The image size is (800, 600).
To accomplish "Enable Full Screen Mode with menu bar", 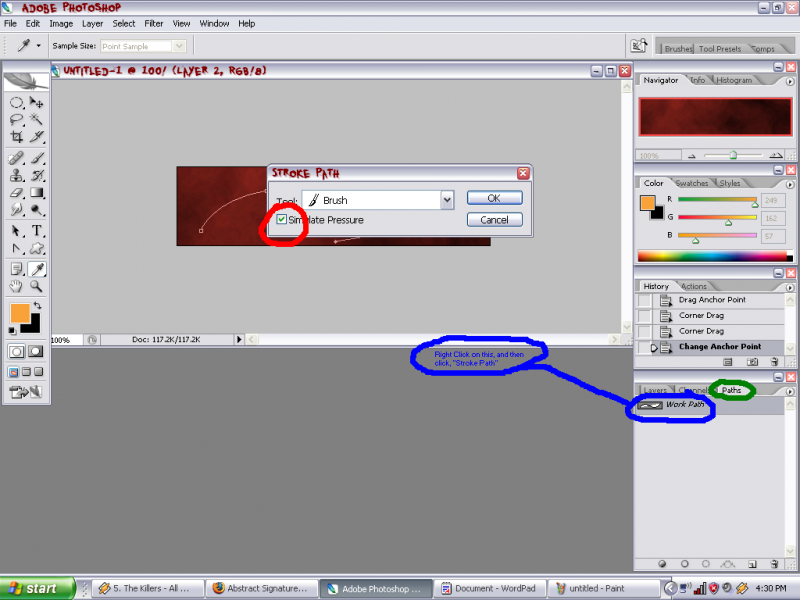I will pyautogui.click(x=27, y=372).
